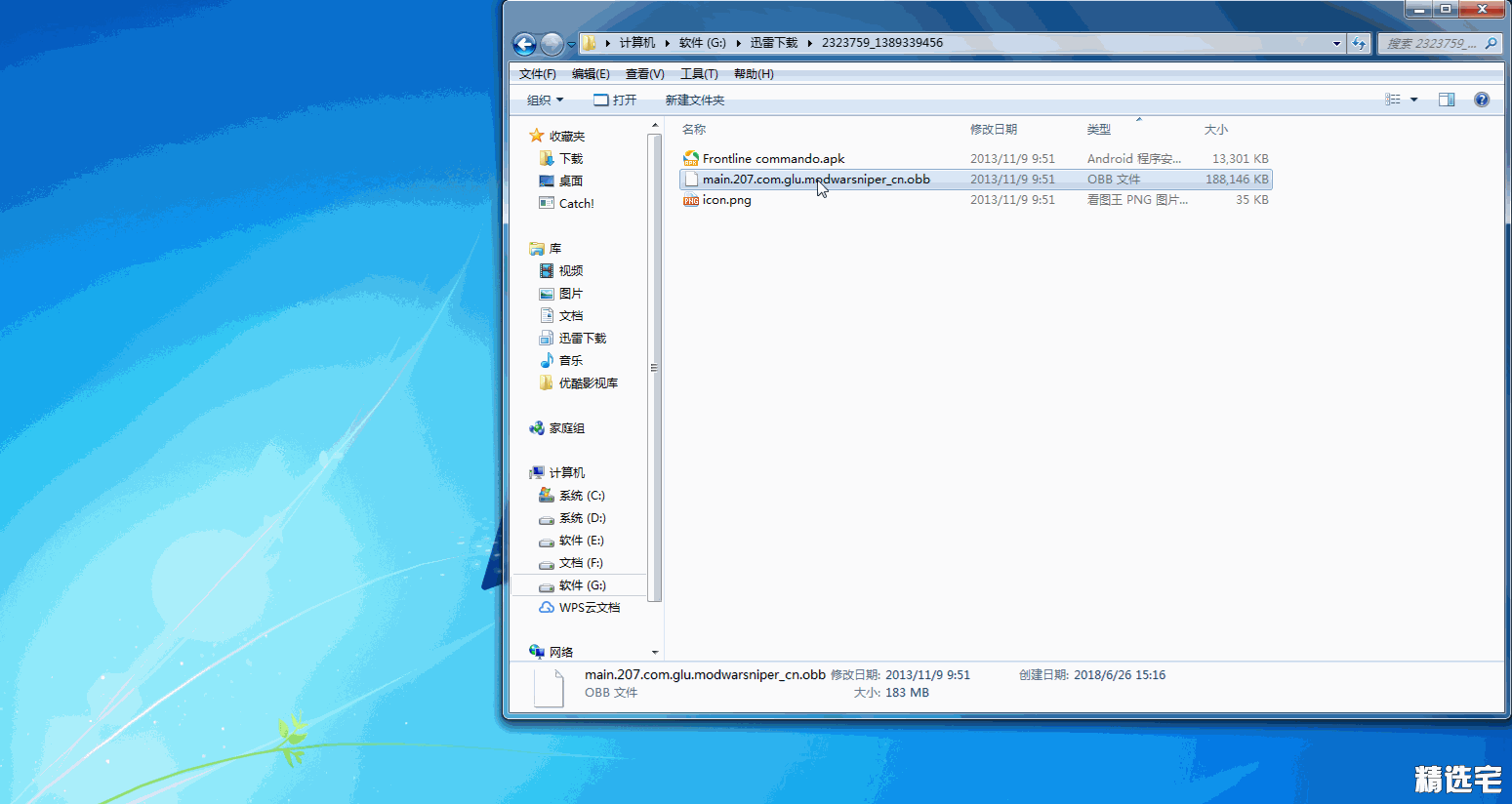Sort files by the 修改日期 column header
The image size is (1512, 804).
994,129
